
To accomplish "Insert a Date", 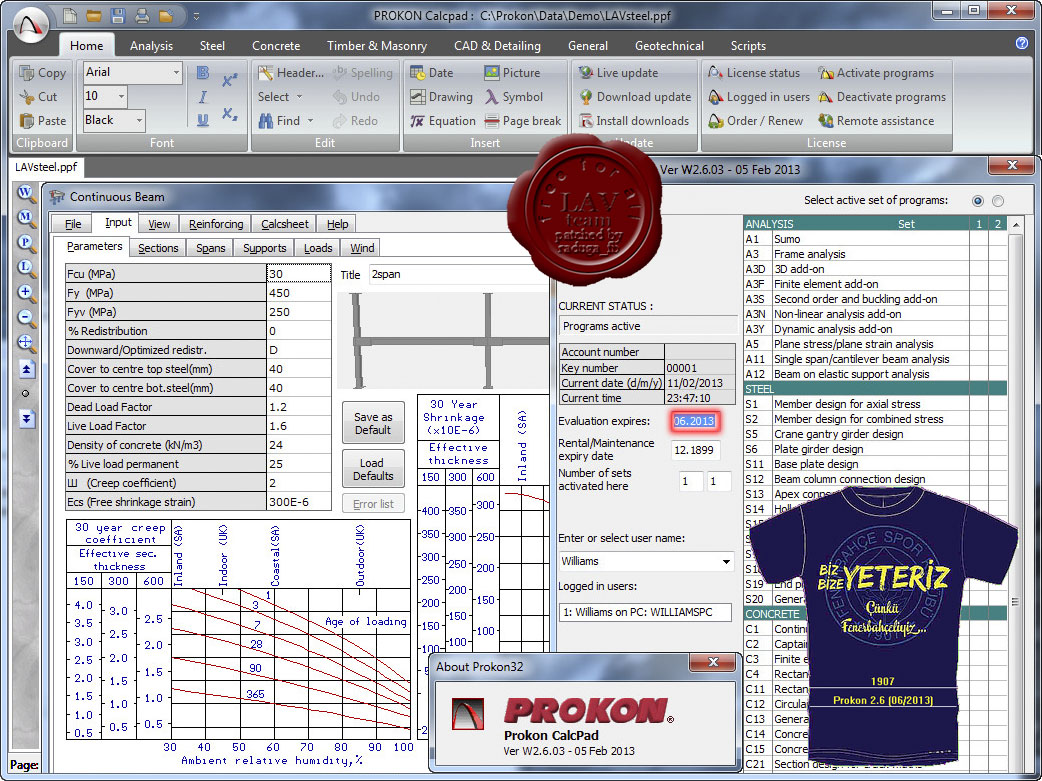I will [432, 73].
